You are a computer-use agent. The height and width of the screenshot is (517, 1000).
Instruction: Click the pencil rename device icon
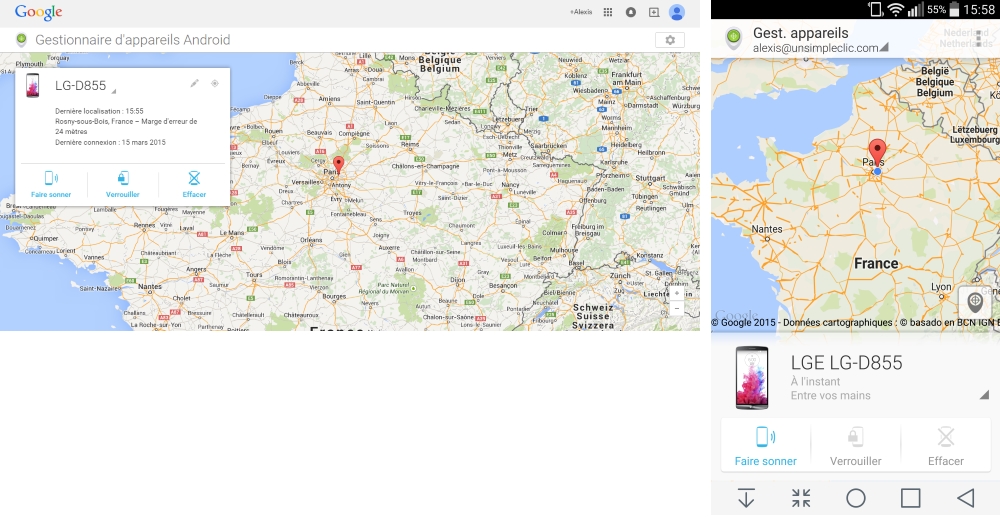coord(195,84)
